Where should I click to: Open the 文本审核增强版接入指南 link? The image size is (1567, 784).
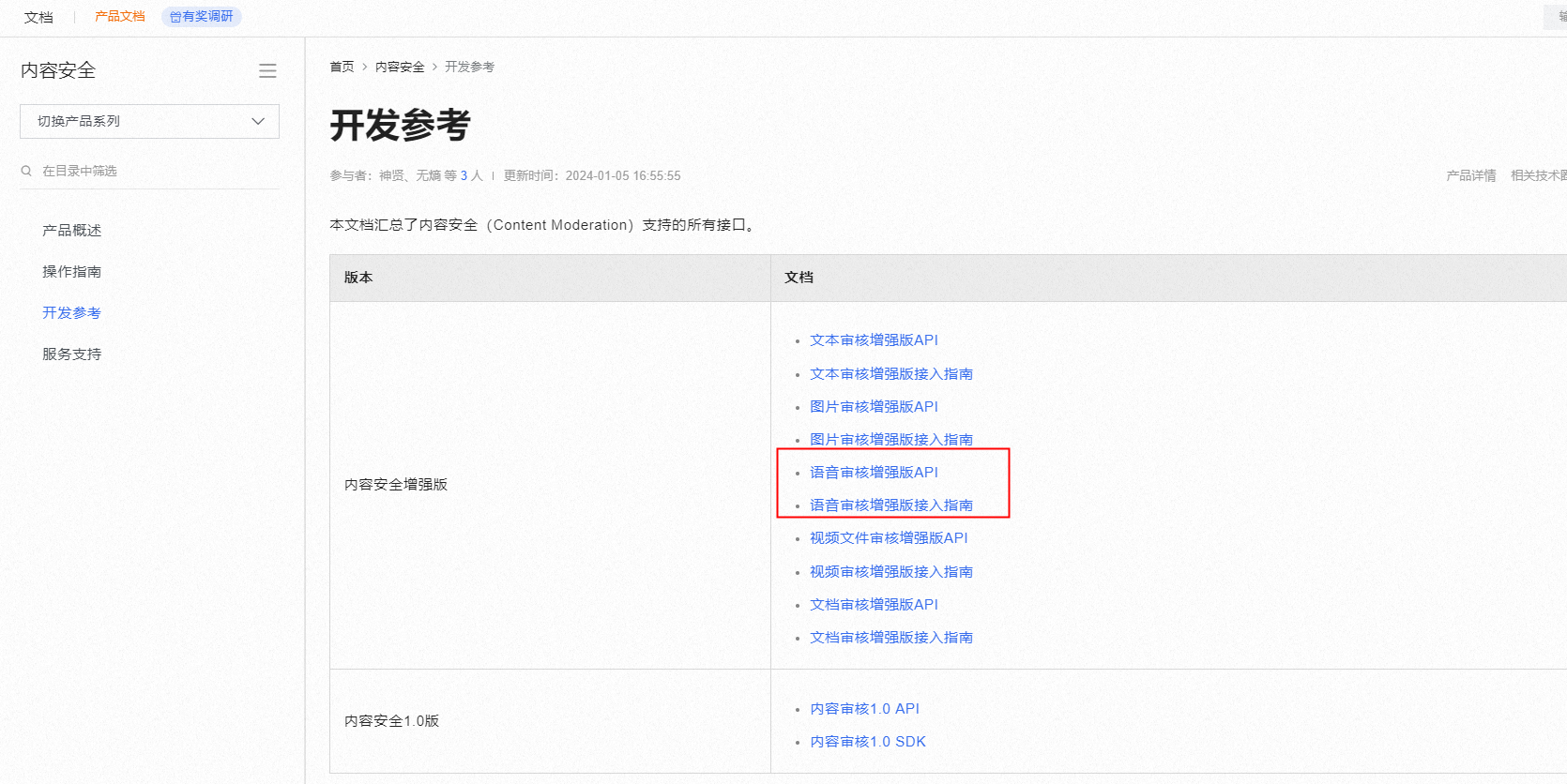(x=891, y=373)
